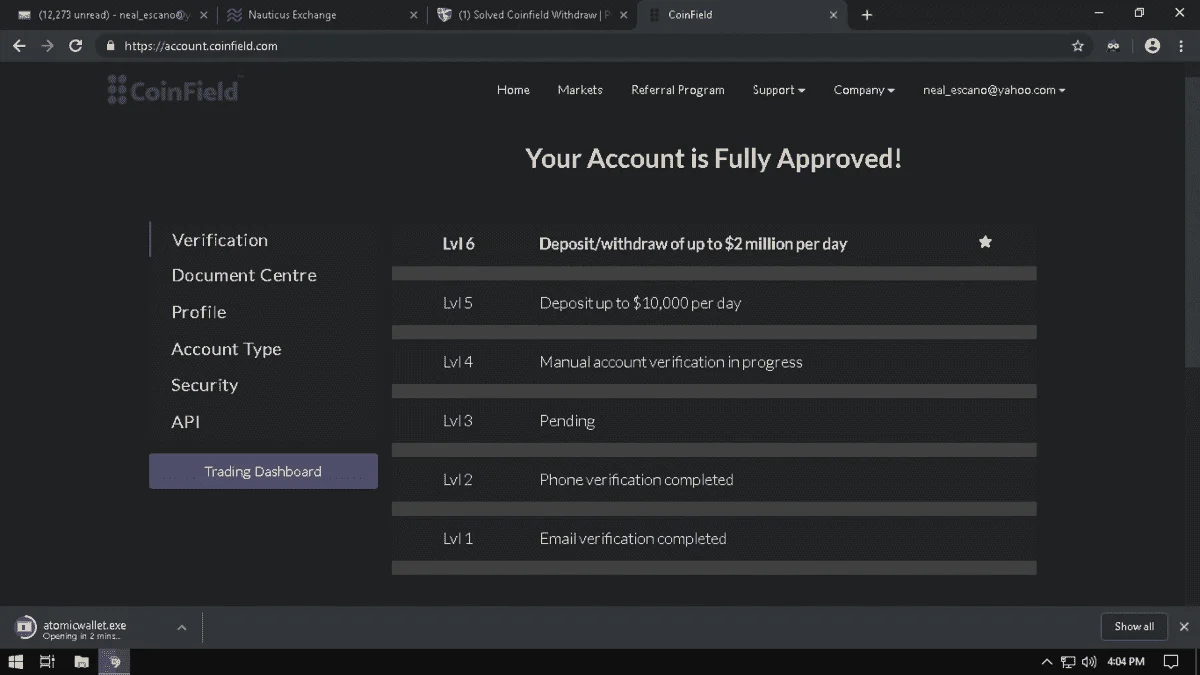This screenshot has width=1200, height=675.
Task: Expand the Company dropdown menu
Action: click(x=864, y=90)
